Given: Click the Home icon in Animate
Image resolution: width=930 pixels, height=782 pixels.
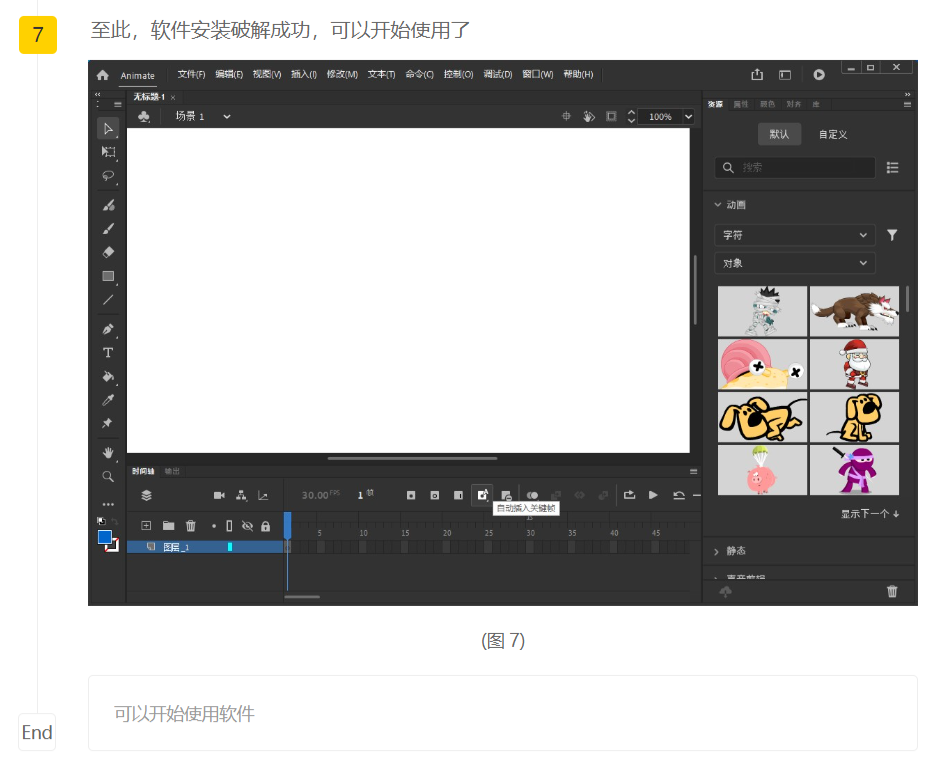Looking at the screenshot, I should [x=103, y=75].
